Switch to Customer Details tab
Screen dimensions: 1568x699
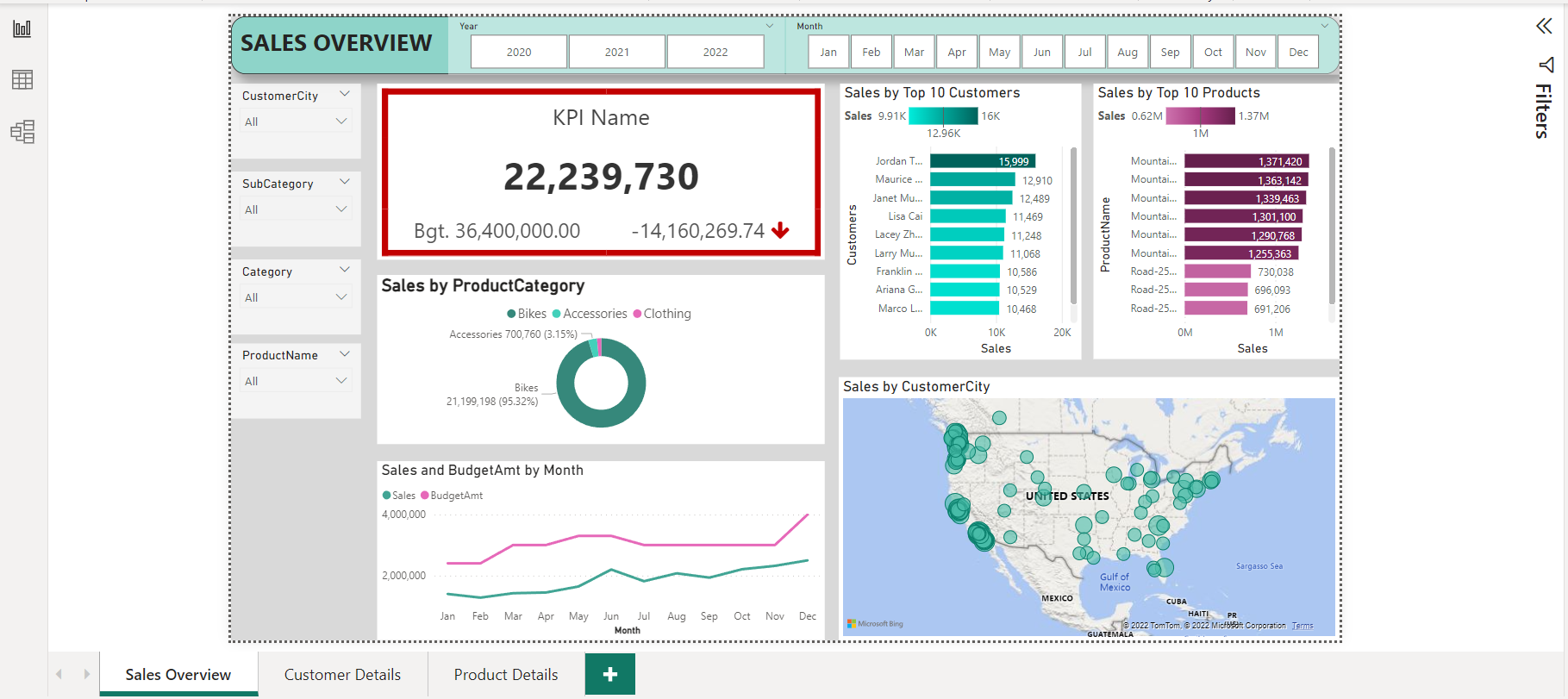coord(342,675)
